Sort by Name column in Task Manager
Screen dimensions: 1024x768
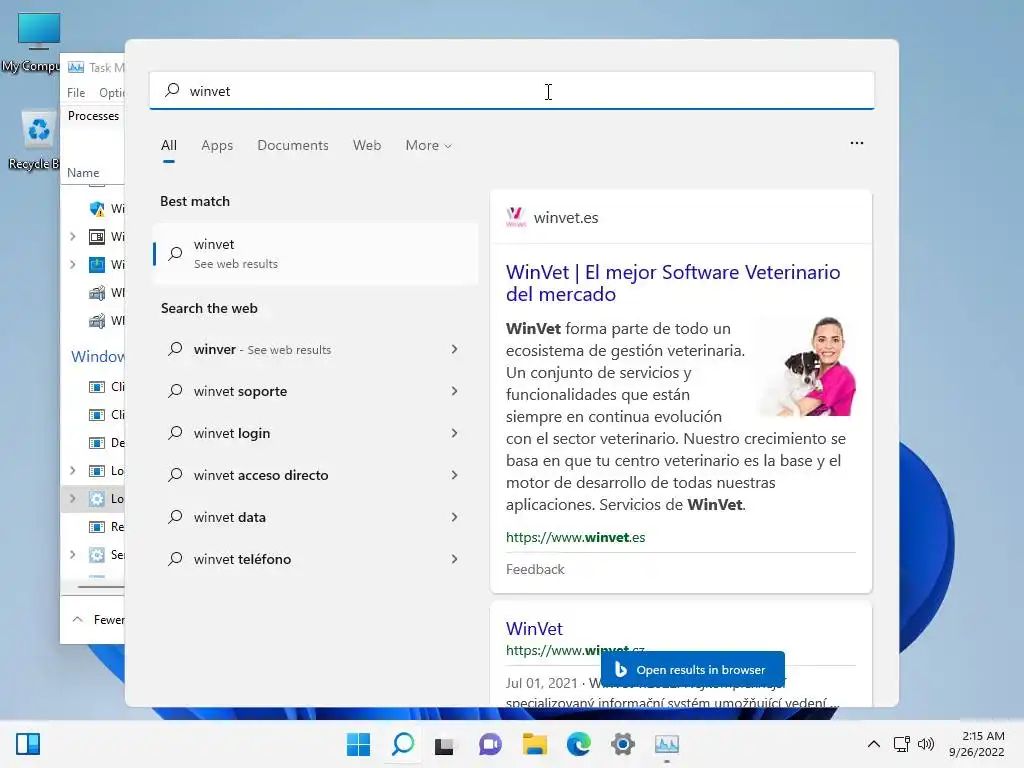(x=83, y=172)
